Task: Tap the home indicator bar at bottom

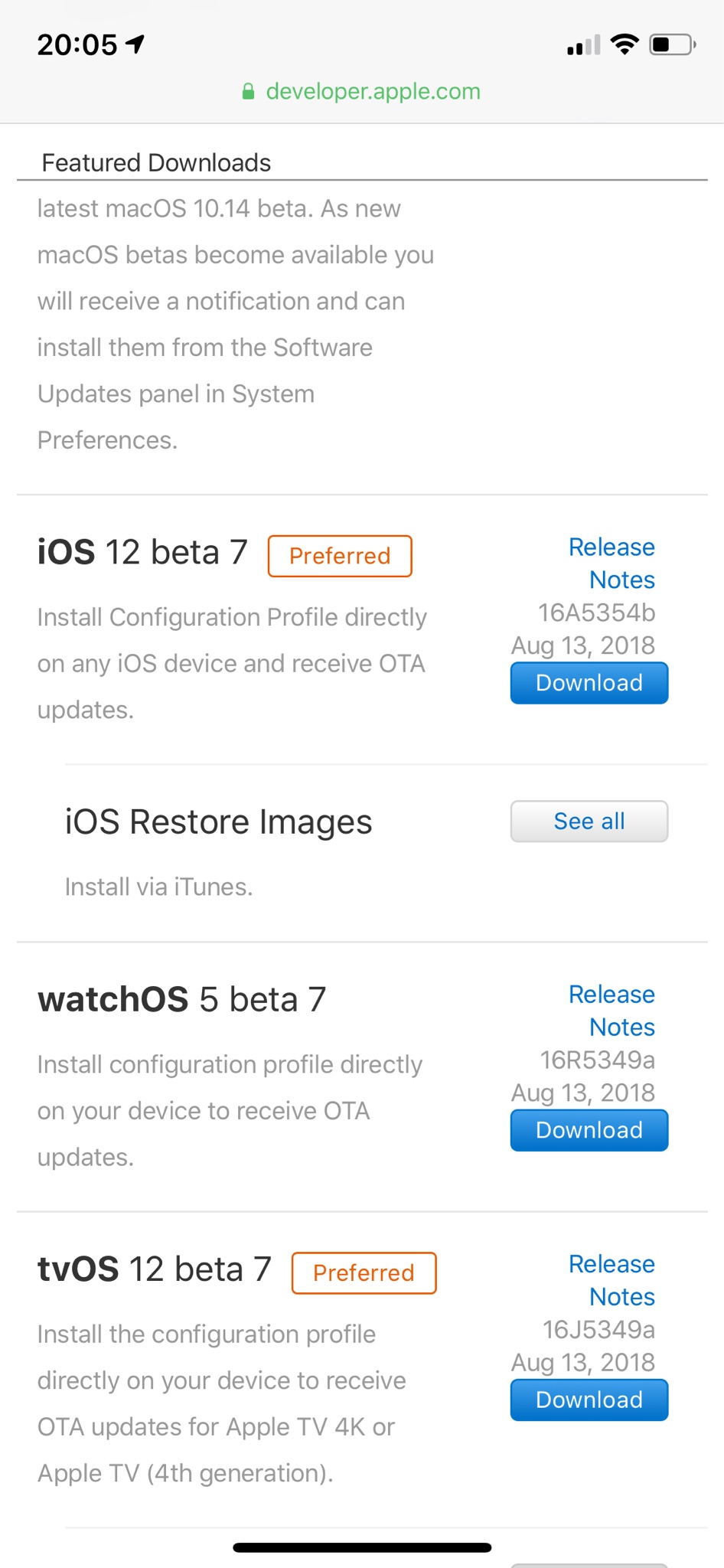Action: (x=362, y=1547)
